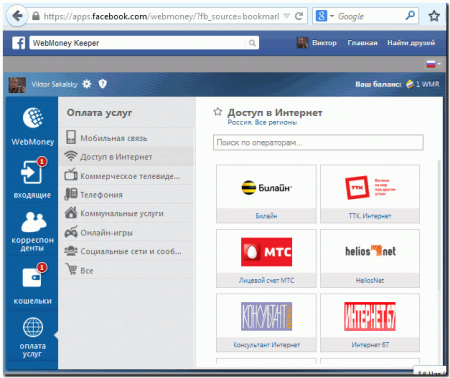Click the Оплата услуг panel heading
Screen dimensions: 450x378
tap(99, 113)
